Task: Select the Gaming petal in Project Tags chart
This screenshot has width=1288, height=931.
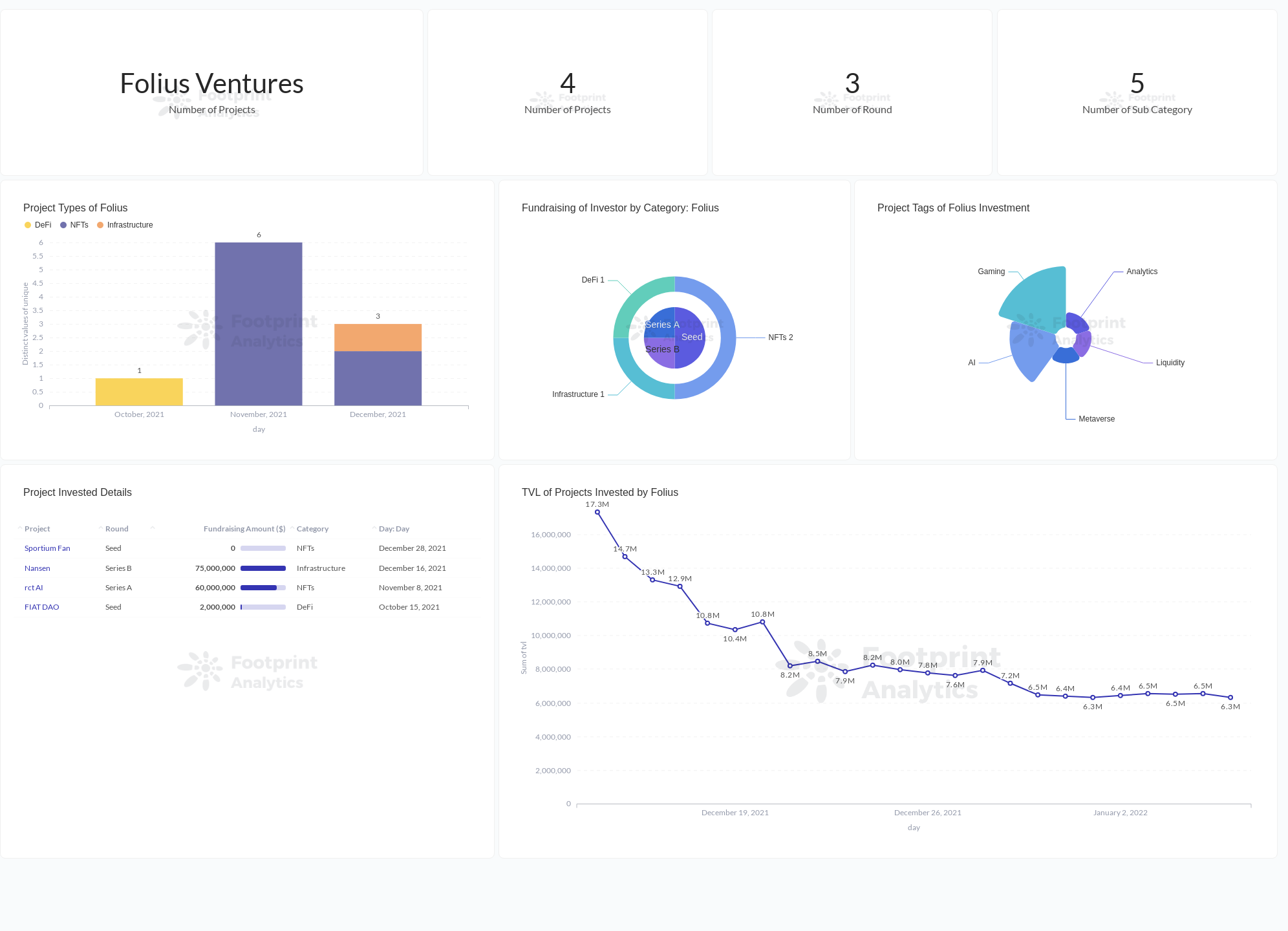Action: tap(1035, 294)
